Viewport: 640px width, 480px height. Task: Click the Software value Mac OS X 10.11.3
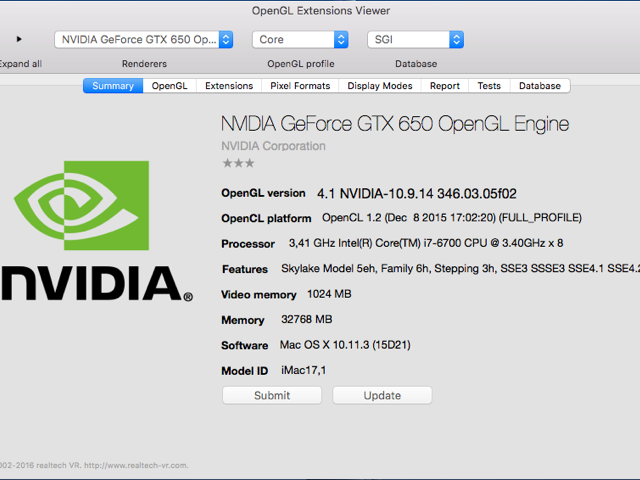(x=345, y=345)
